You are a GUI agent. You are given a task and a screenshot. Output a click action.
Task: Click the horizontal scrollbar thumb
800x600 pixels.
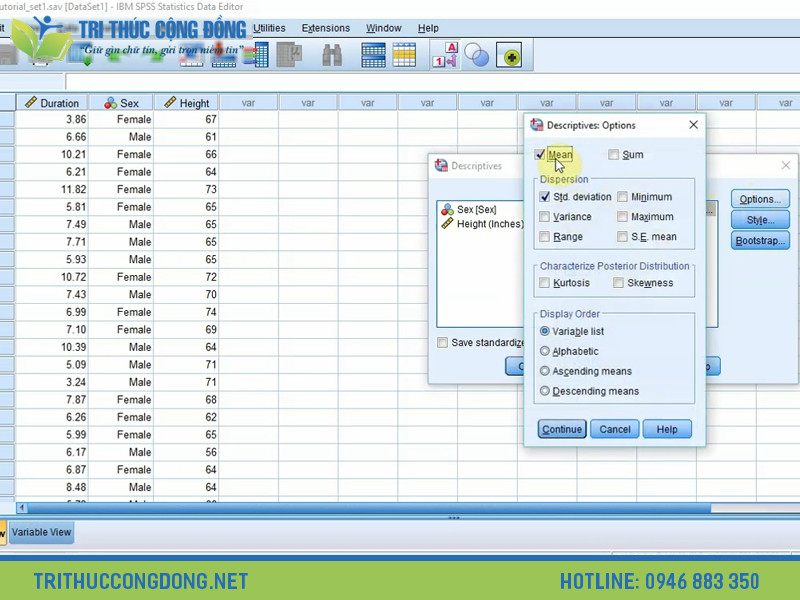pyautogui.click(x=369, y=508)
